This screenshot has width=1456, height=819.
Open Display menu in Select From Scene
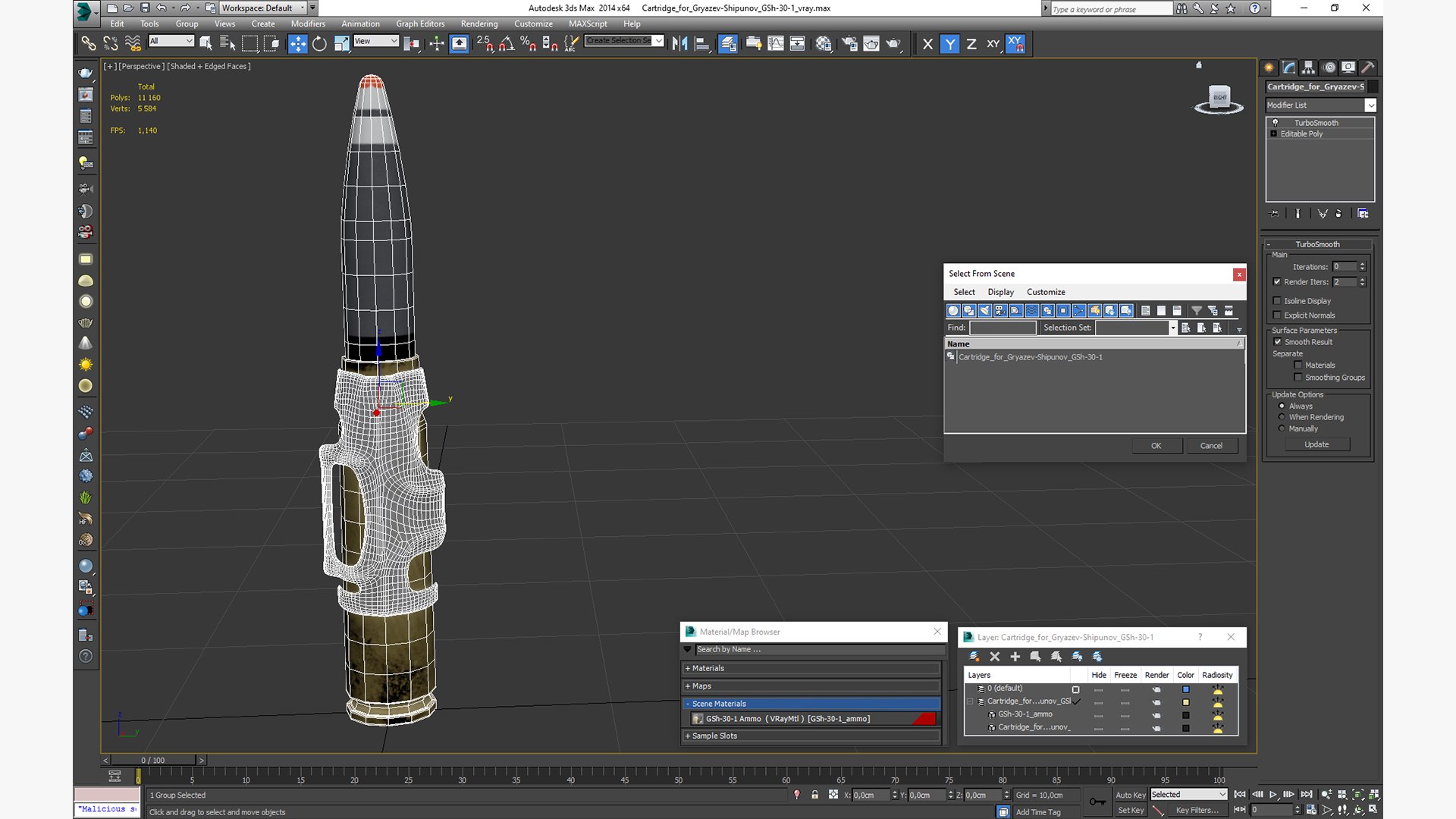click(x=1000, y=292)
